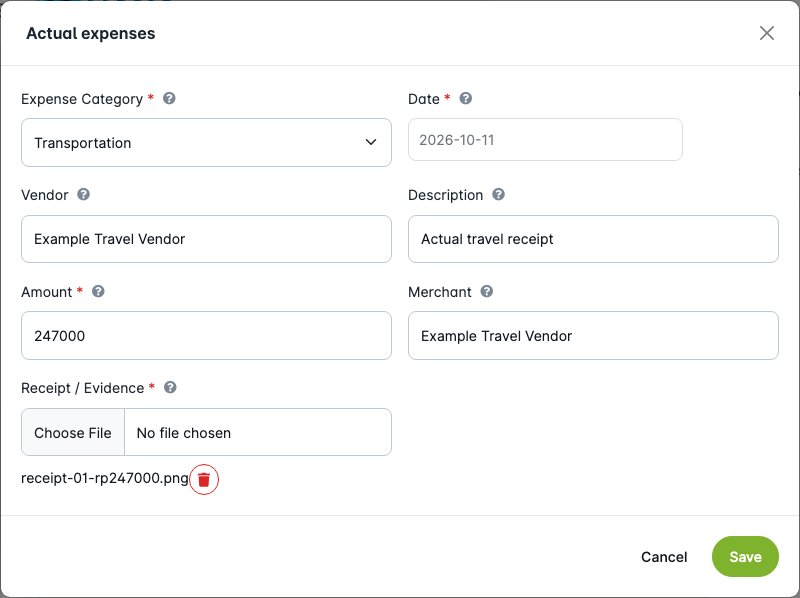Screen dimensions: 800x598
Task: Click the 'Actual expenses' dialog title
Action: point(91,33)
